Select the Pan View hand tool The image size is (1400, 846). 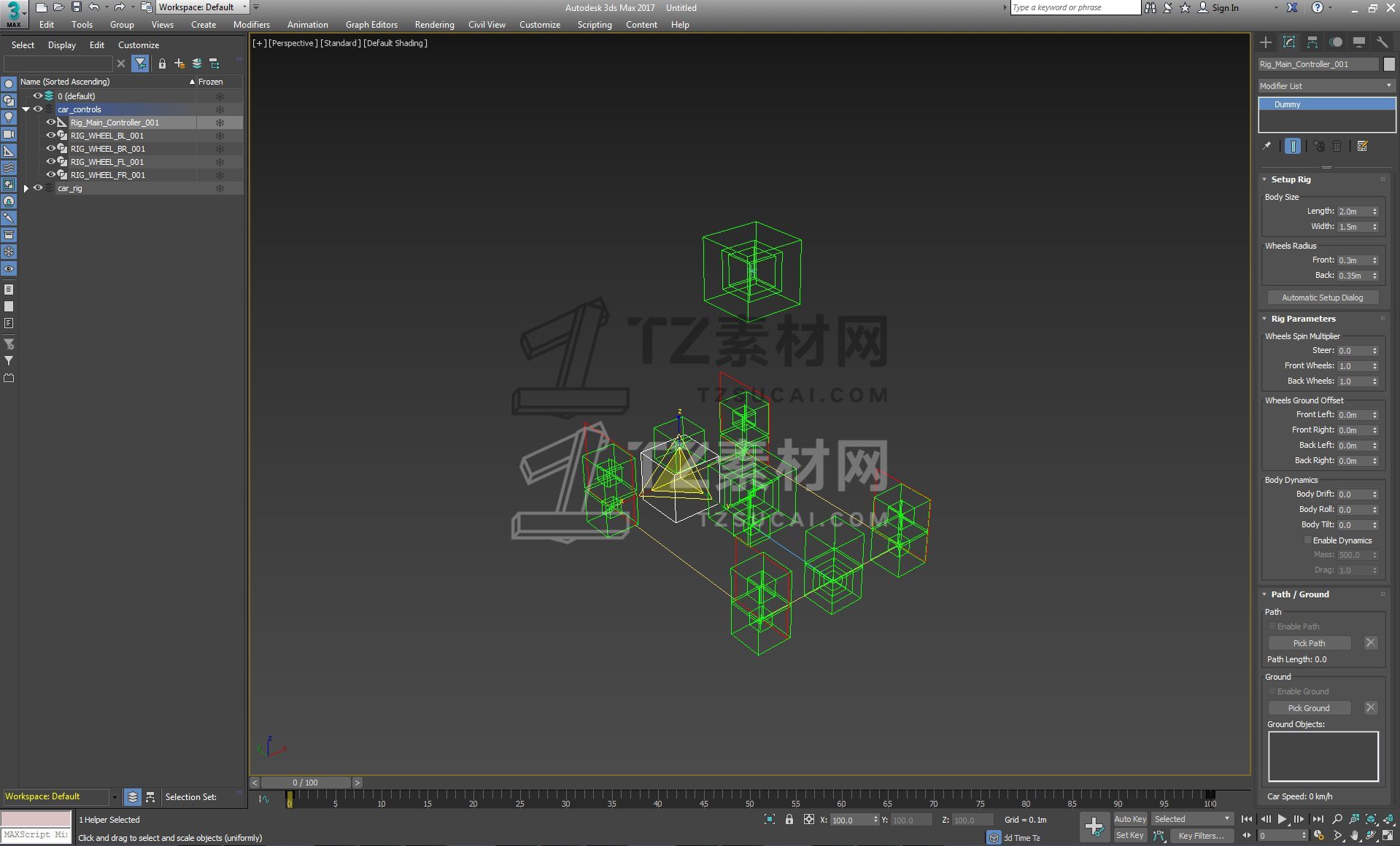coord(1354,836)
